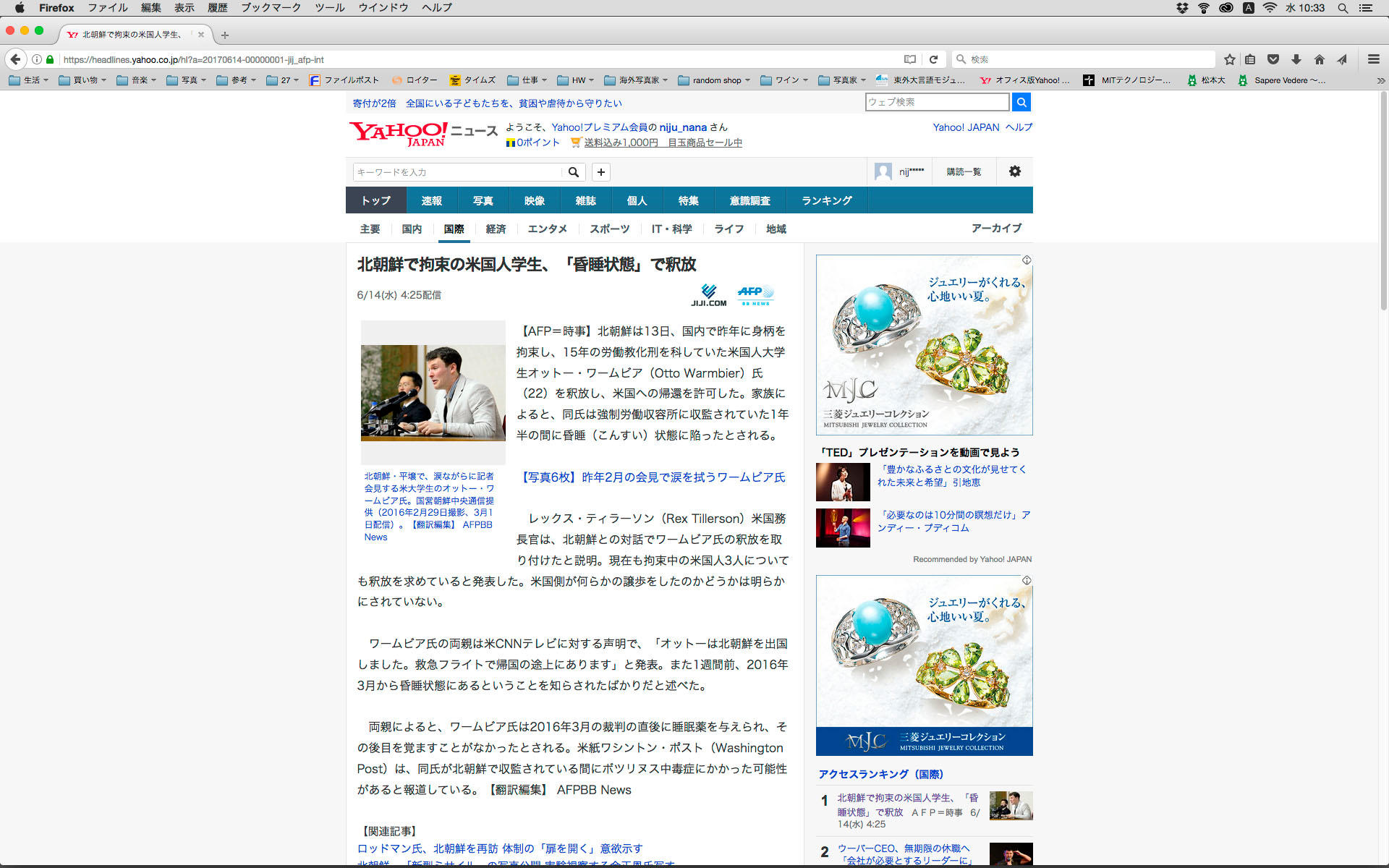
Task: Click the Firefox back arrow button
Action: point(15,59)
